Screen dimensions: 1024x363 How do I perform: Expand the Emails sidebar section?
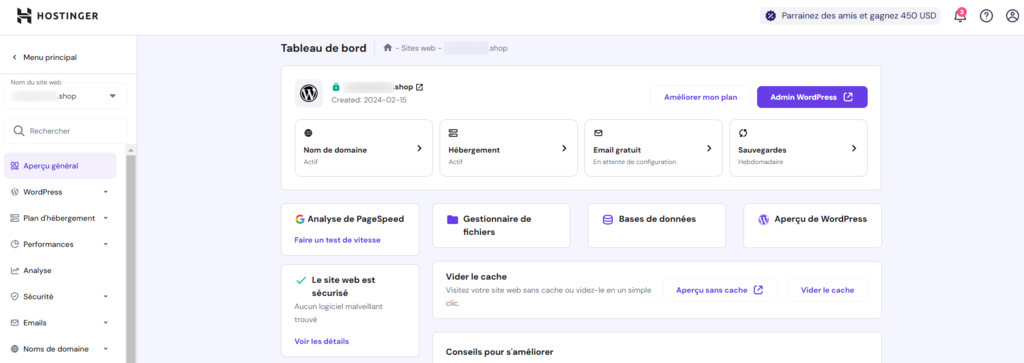[105, 323]
